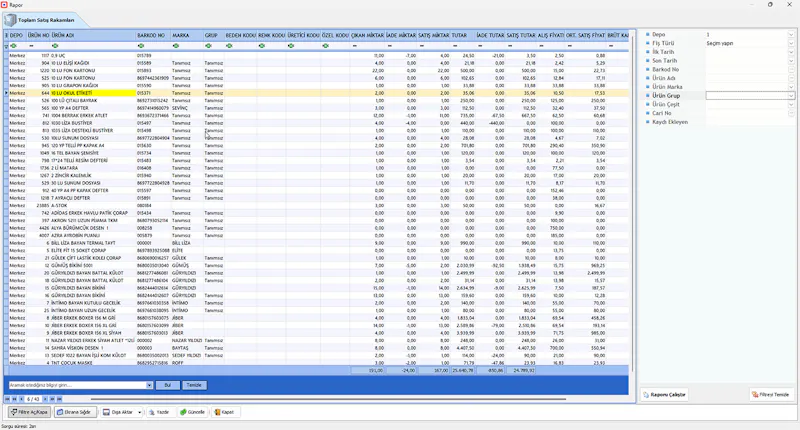This screenshot has width=800, height=430.
Task: Click the filter icon under ÜRÜN ADI column
Action: click(x=55, y=46)
